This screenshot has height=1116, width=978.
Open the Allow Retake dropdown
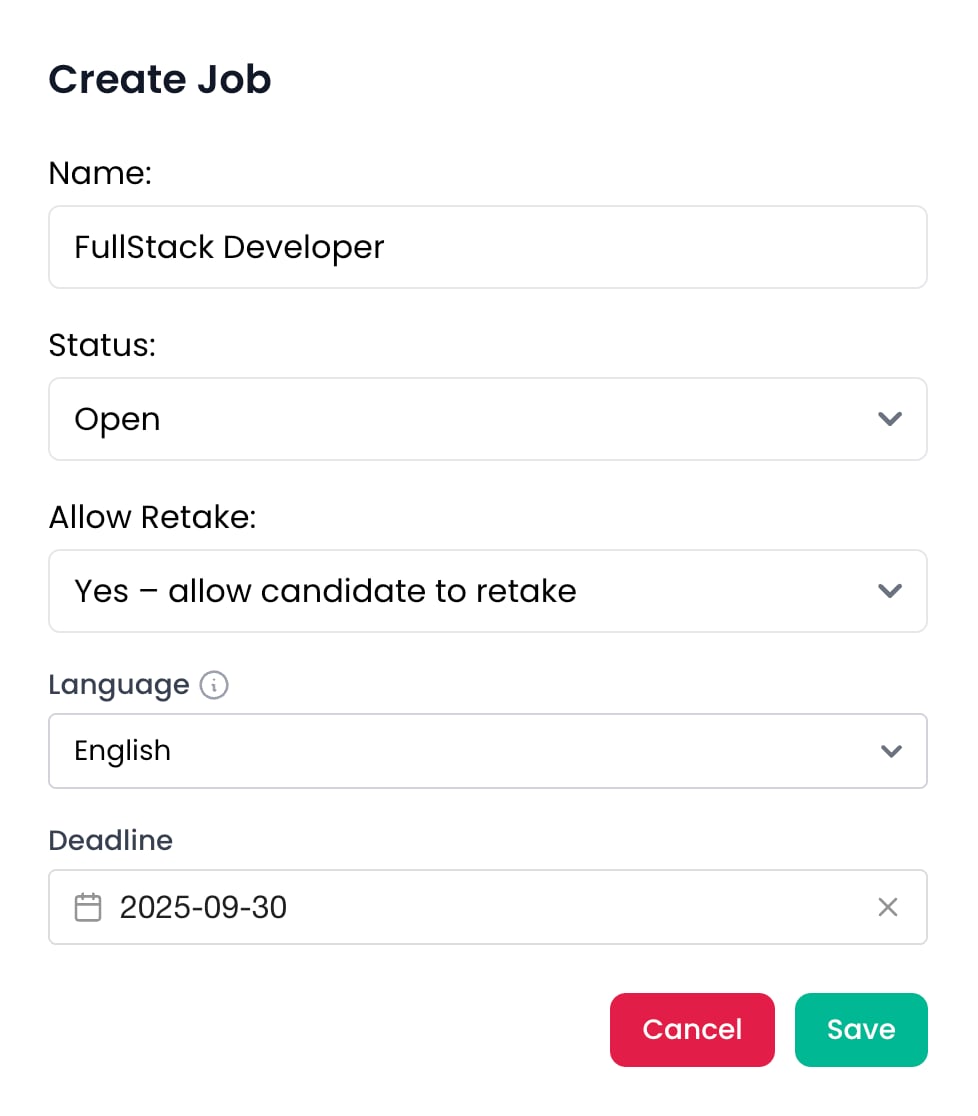pos(460,591)
